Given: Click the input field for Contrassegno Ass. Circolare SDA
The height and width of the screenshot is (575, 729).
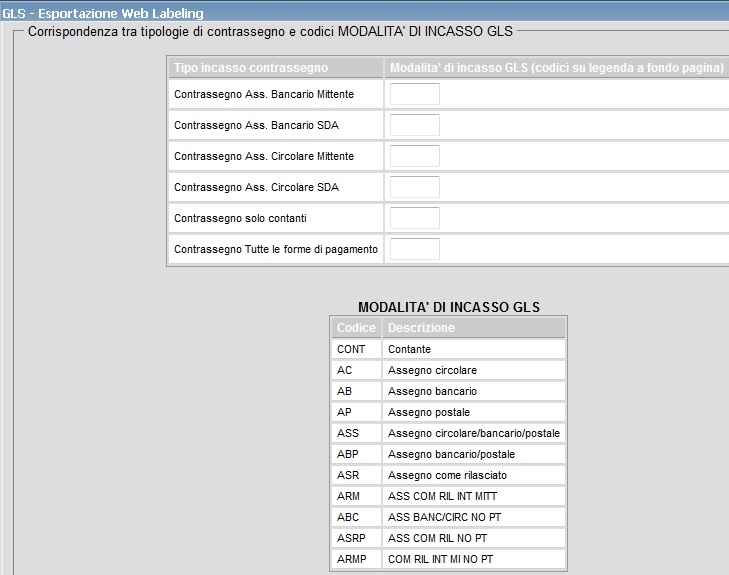Looking at the screenshot, I should pyautogui.click(x=415, y=187).
